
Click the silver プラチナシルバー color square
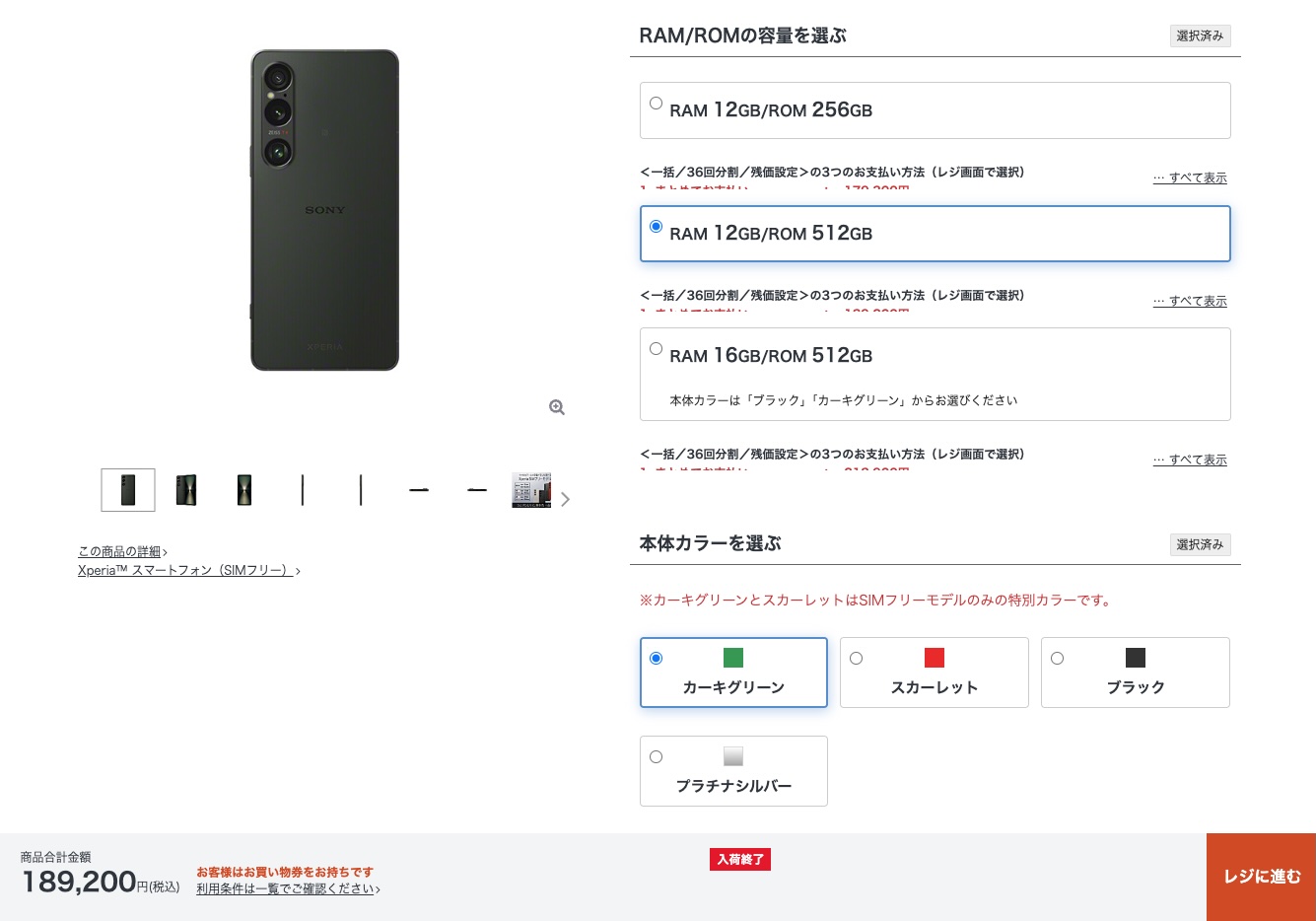point(733,756)
